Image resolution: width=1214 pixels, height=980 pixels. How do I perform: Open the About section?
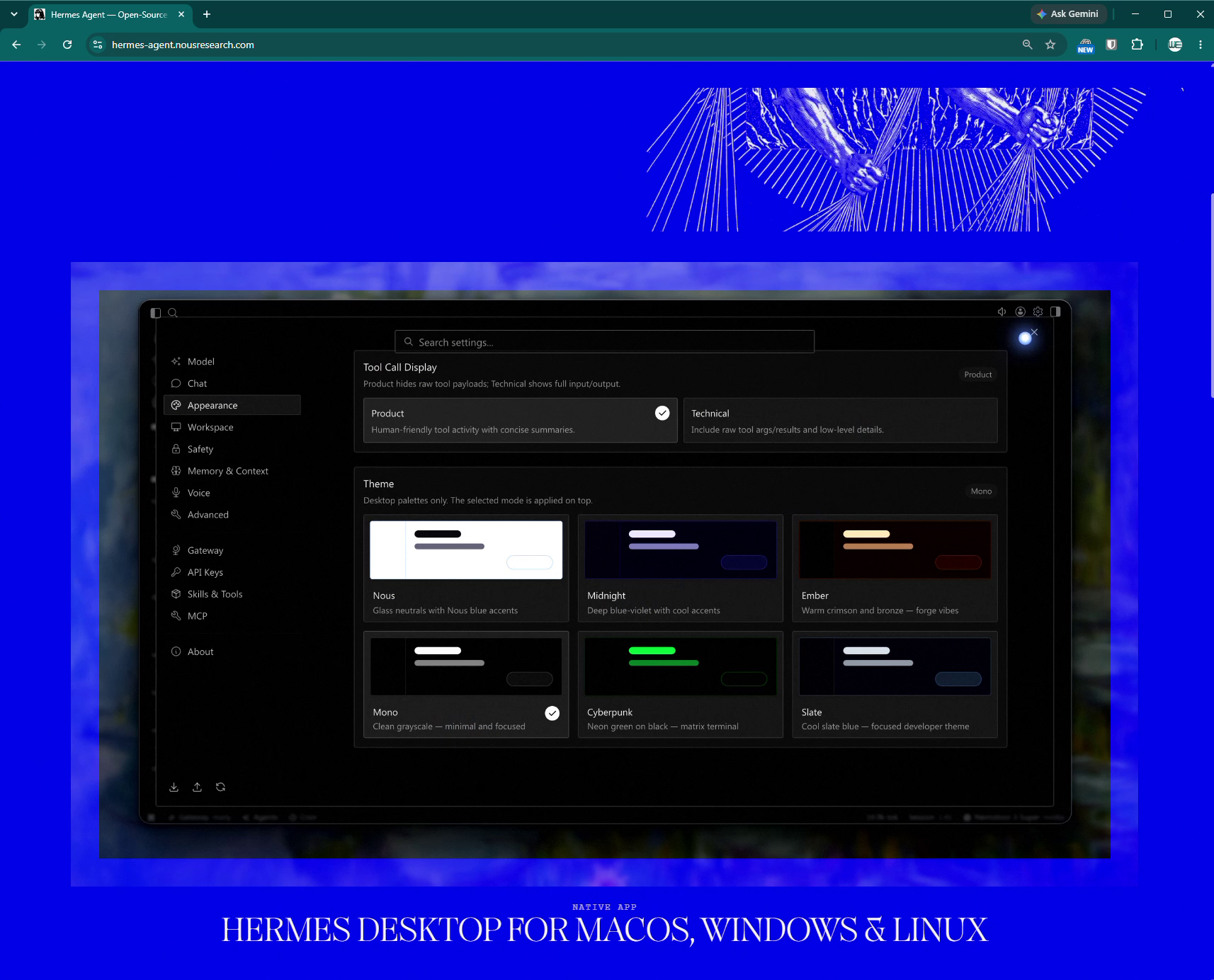(x=232, y=651)
